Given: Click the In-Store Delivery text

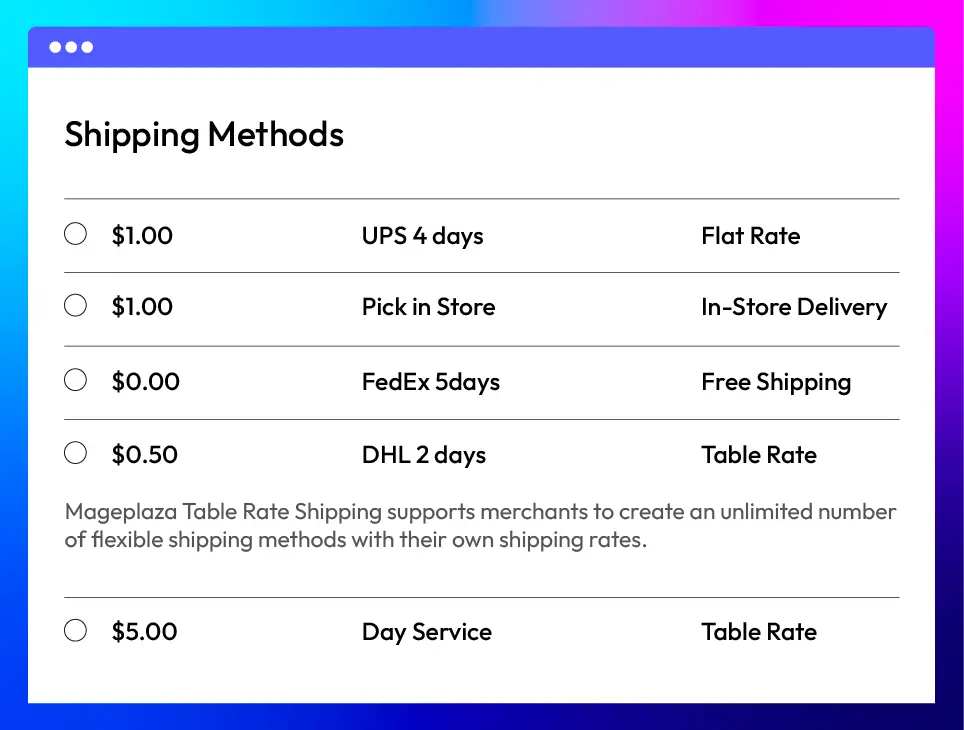Looking at the screenshot, I should pos(794,307).
